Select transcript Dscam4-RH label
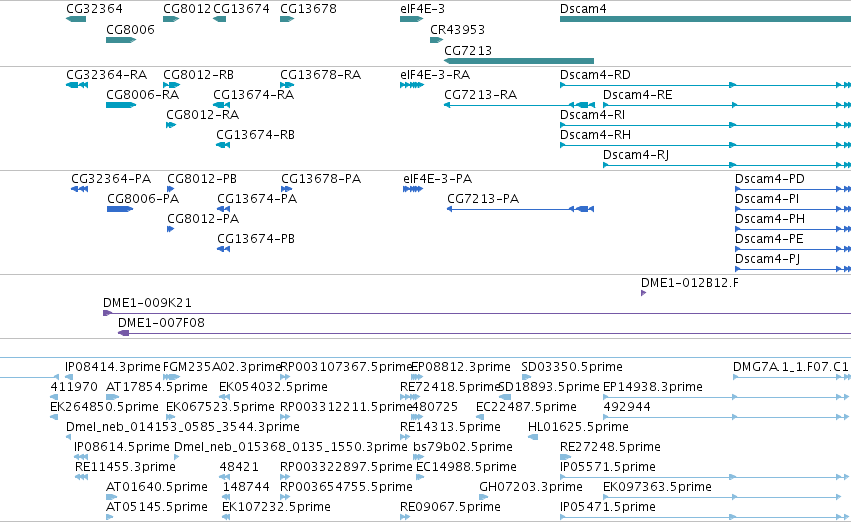This screenshot has width=851, height=522. click(x=595, y=135)
